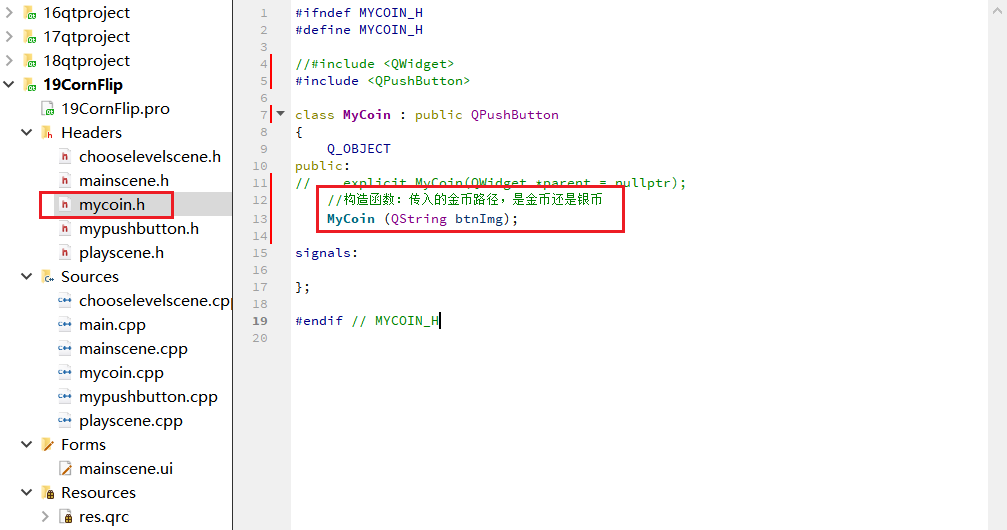The height and width of the screenshot is (530, 1007).
Task: Collapse the Forms folder
Action: 27,445
